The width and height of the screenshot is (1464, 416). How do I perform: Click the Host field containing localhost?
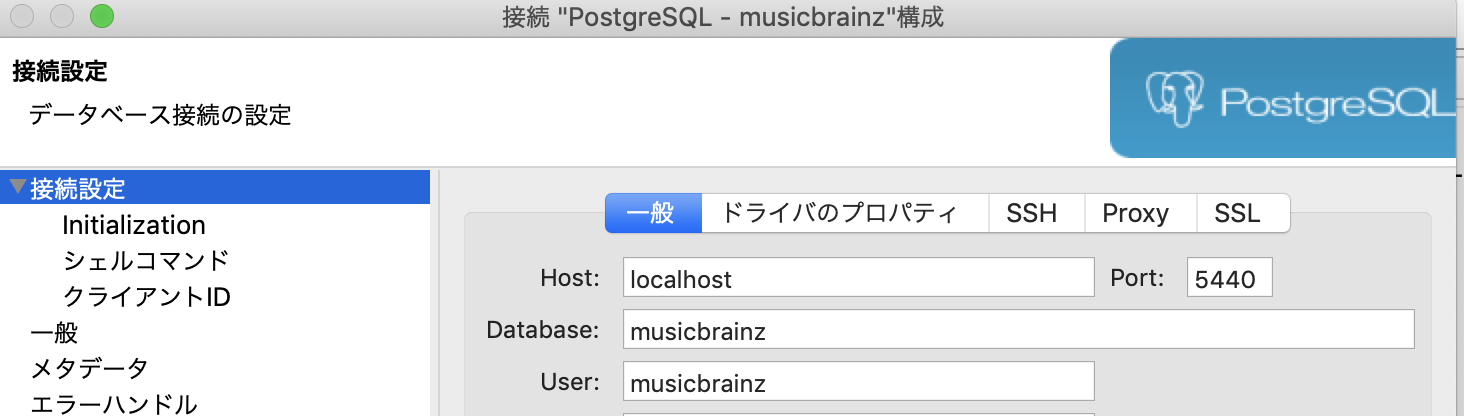(859, 277)
